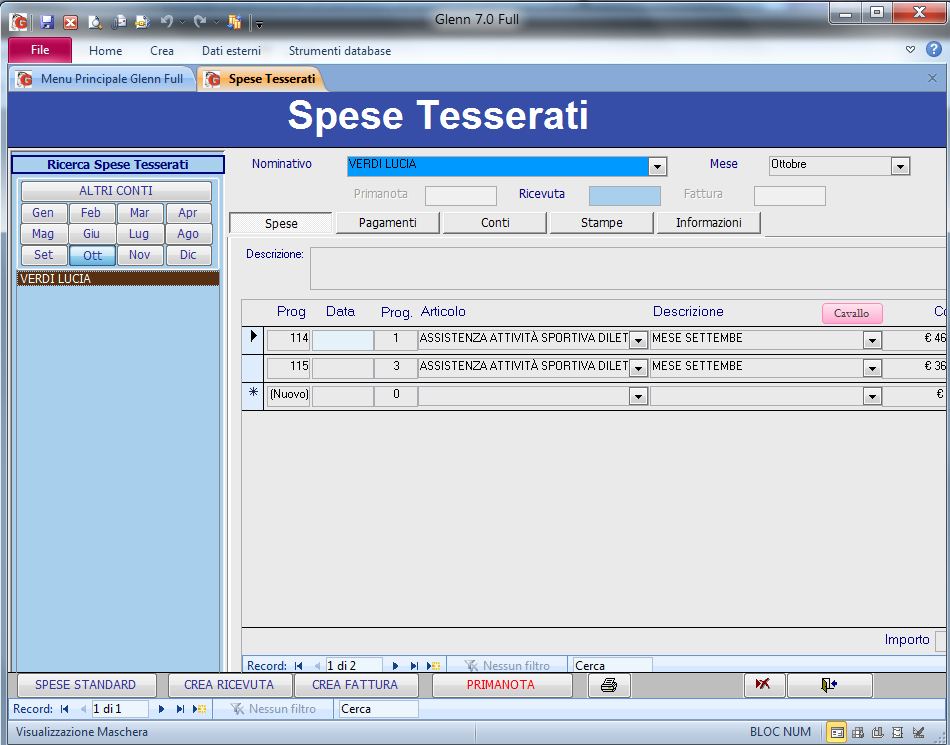Switch to the Stampe tab
Screen dimensions: 950x745
602,223
